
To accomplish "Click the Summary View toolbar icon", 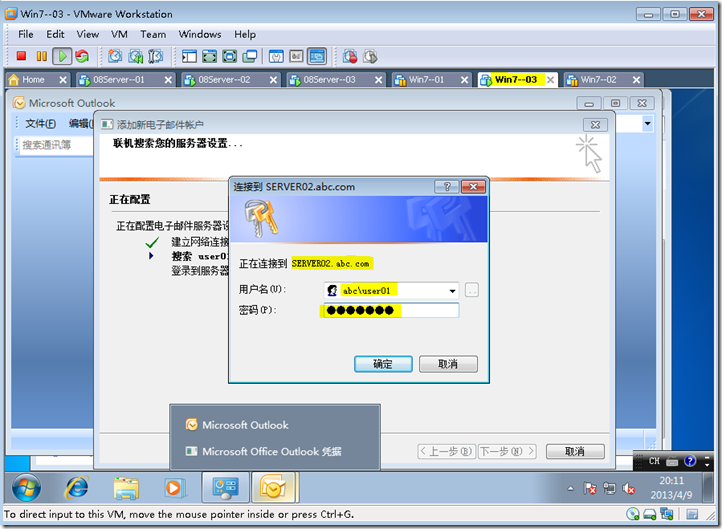I will [x=276, y=57].
